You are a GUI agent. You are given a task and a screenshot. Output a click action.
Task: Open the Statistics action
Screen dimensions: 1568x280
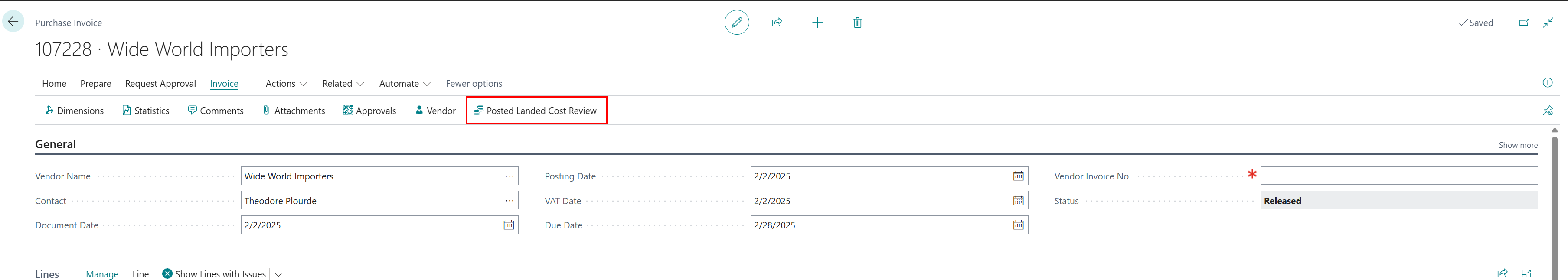(146, 111)
